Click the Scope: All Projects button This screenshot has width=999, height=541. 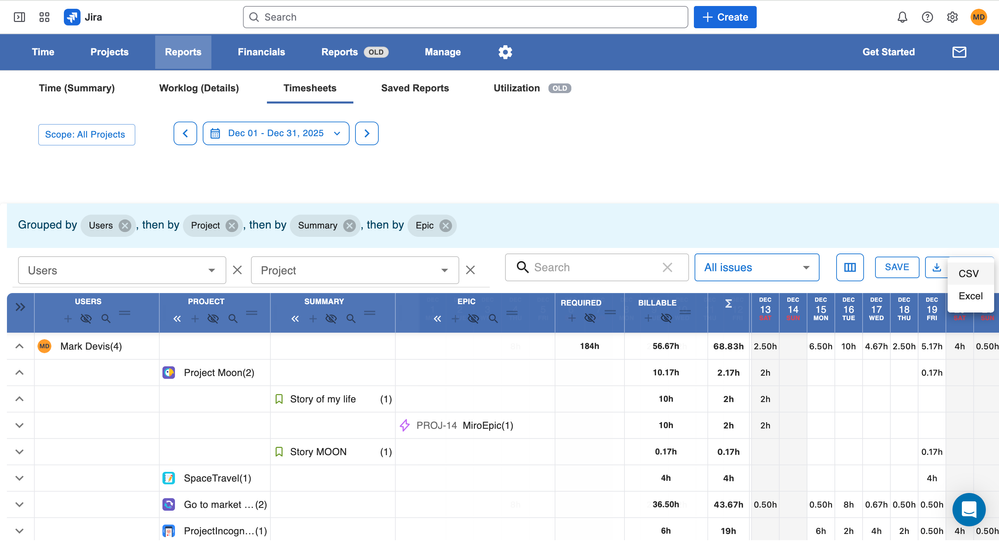(86, 134)
